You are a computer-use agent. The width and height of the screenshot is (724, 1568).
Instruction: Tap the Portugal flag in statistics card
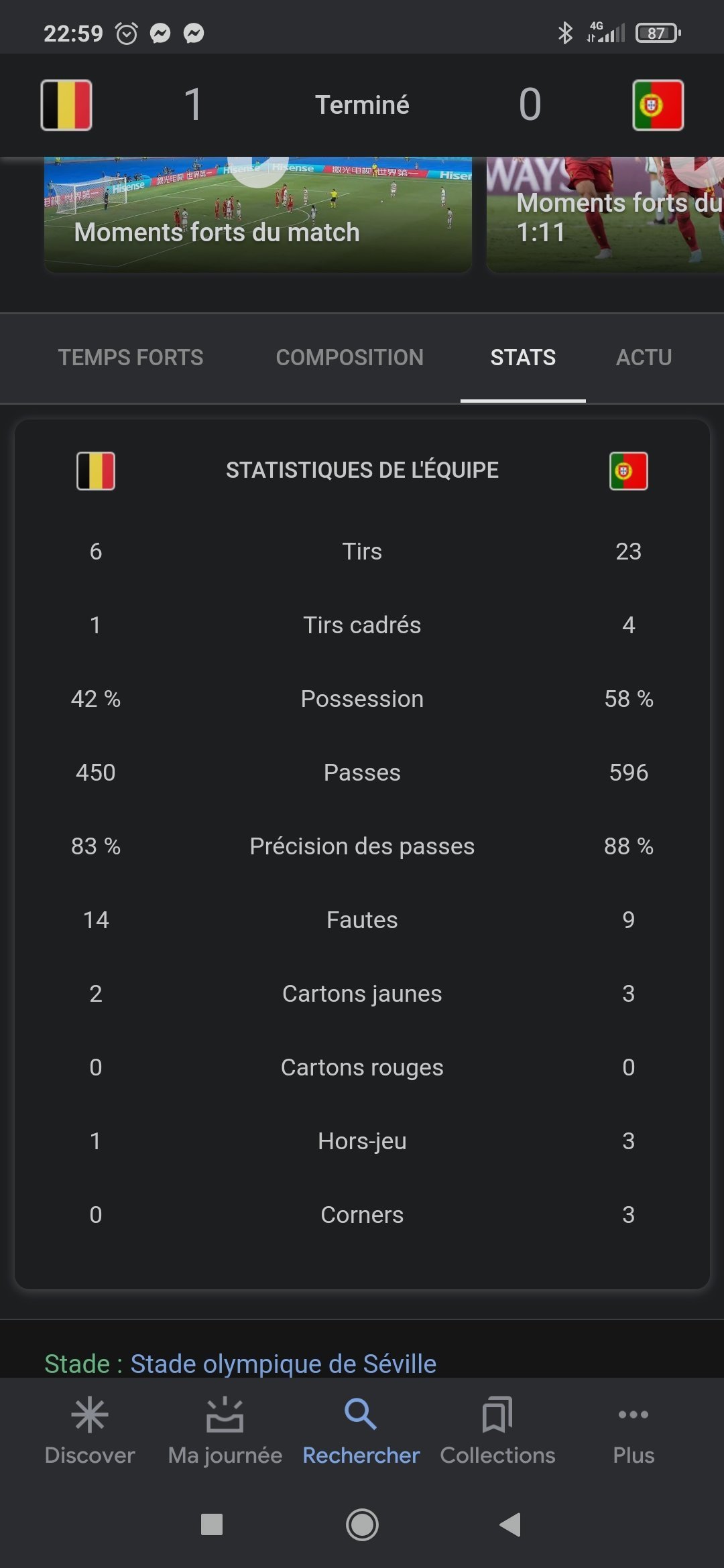[x=629, y=471]
